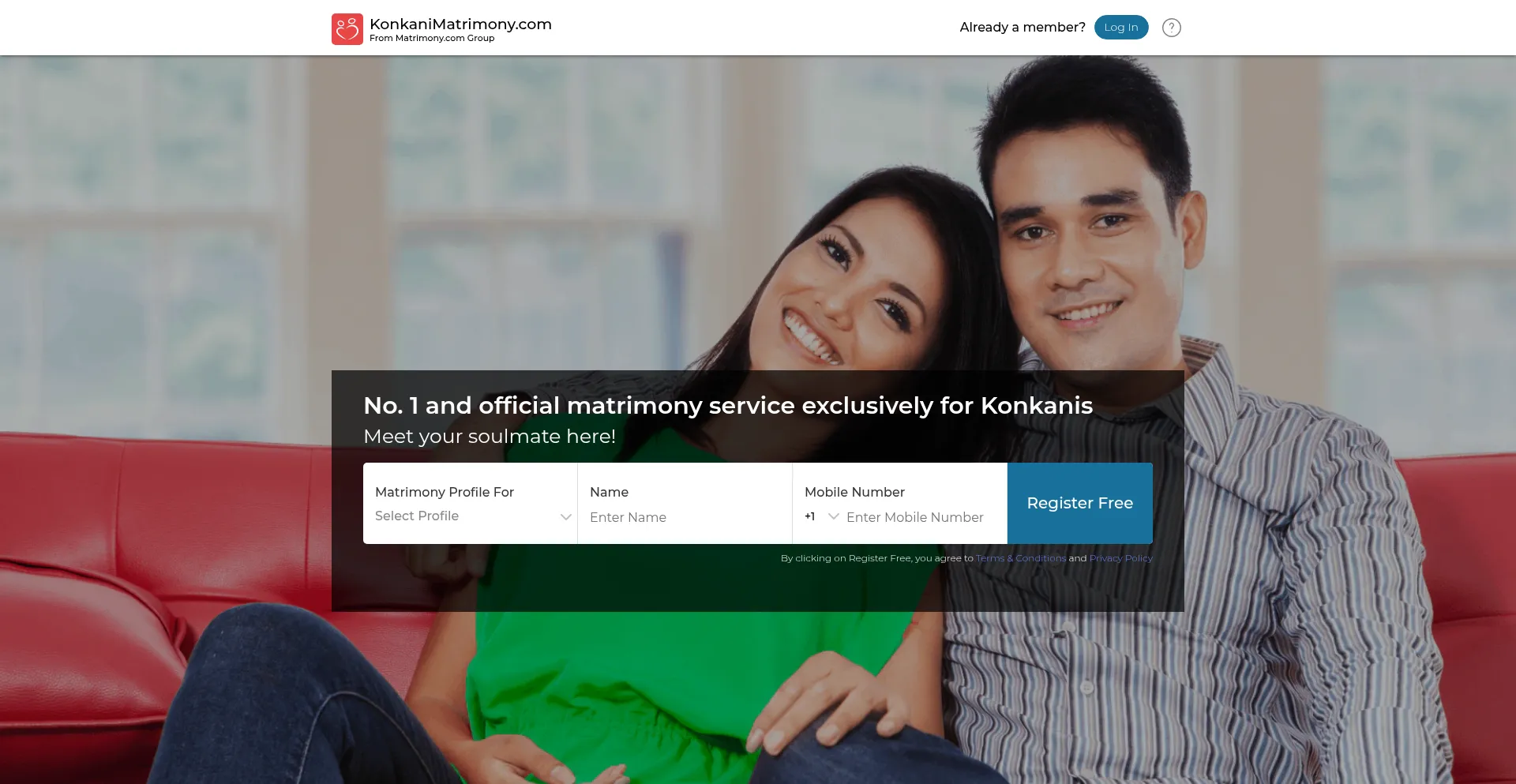Click the KonkaniMatrimony red heart logo icon
Image resolution: width=1516 pixels, height=784 pixels.
point(347,29)
